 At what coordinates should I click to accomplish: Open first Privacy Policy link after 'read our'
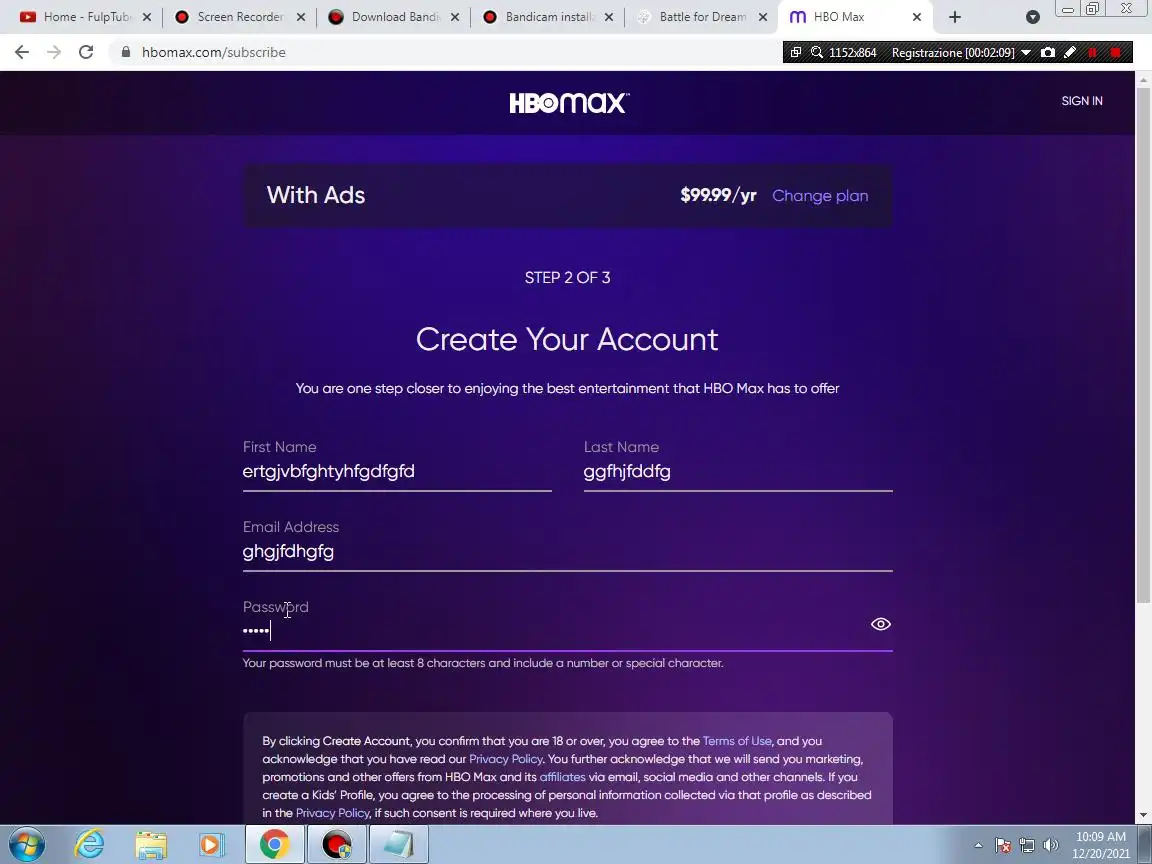tap(505, 759)
